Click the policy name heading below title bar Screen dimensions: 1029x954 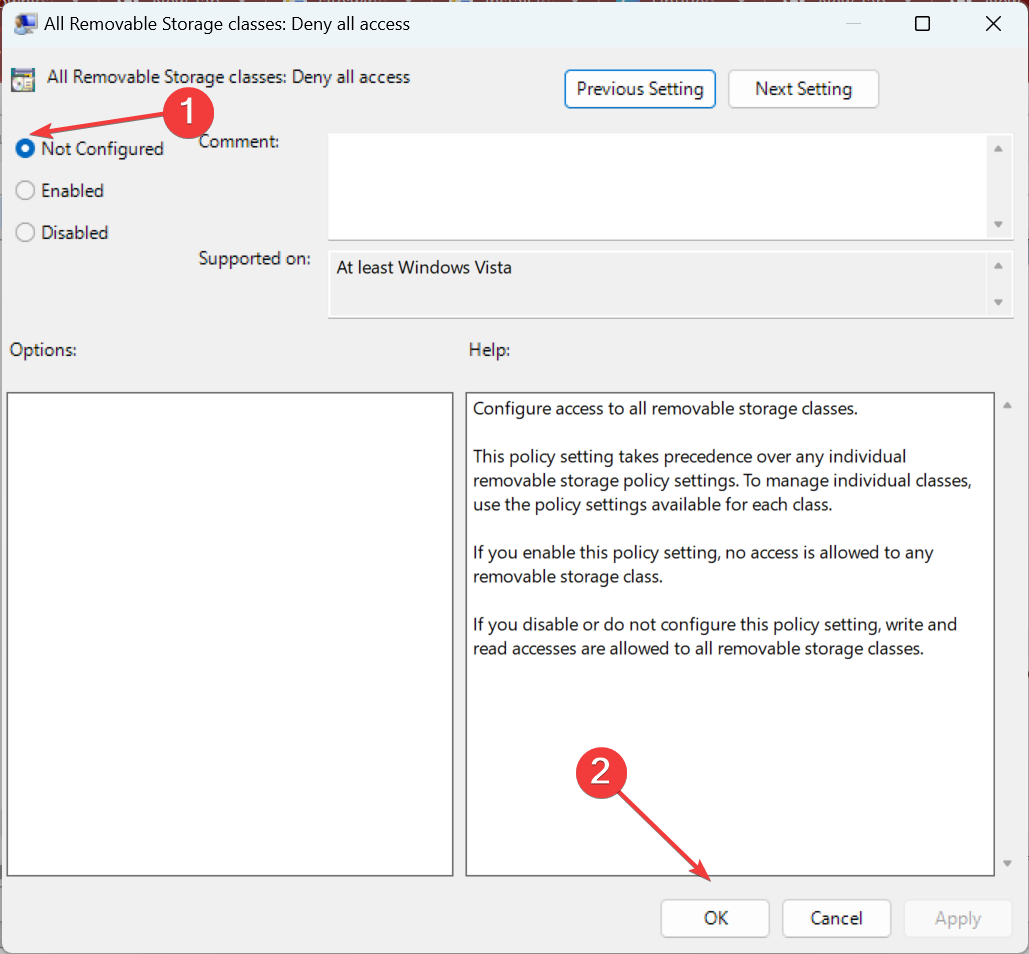point(228,77)
